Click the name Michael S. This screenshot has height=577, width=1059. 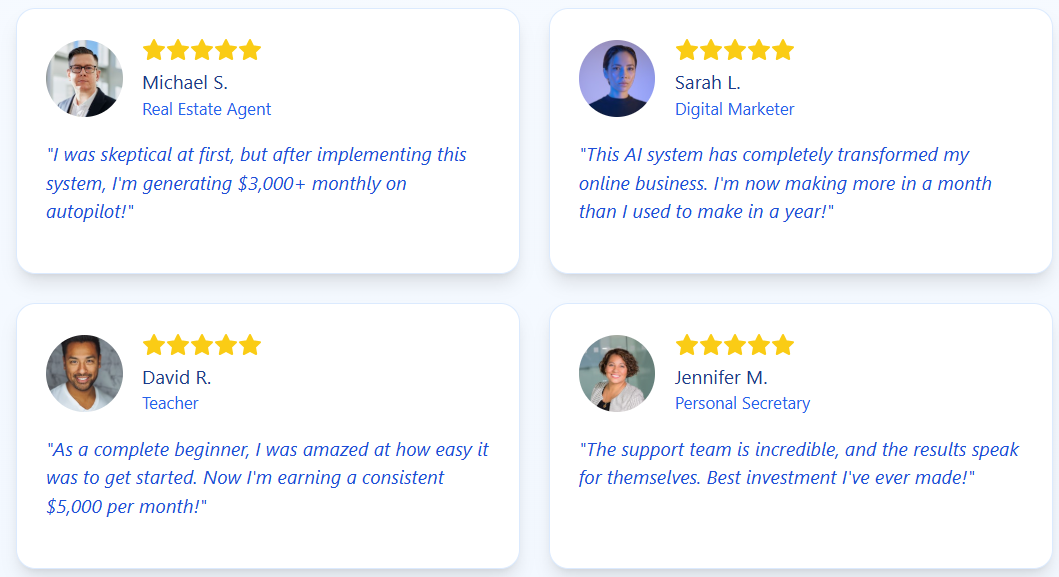(x=185, y=82)
